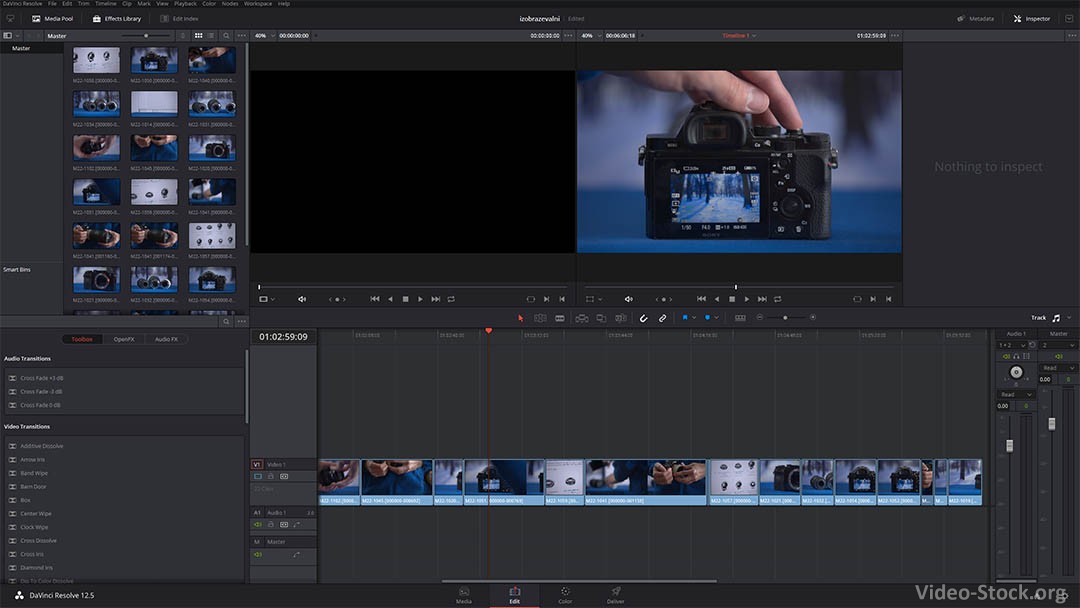Mute the source viewer audio
The width and height of the screenshot is (1080, 608).
[302, 299]
